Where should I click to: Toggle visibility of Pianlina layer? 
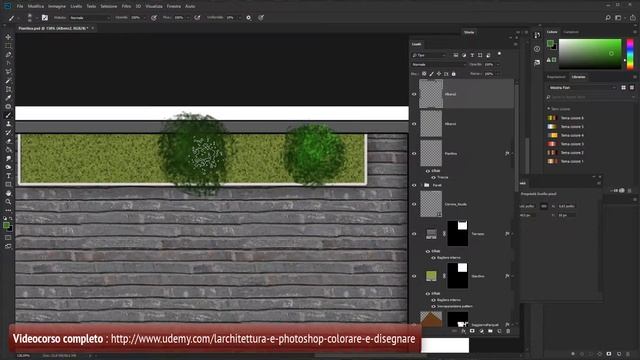(414, 153)
